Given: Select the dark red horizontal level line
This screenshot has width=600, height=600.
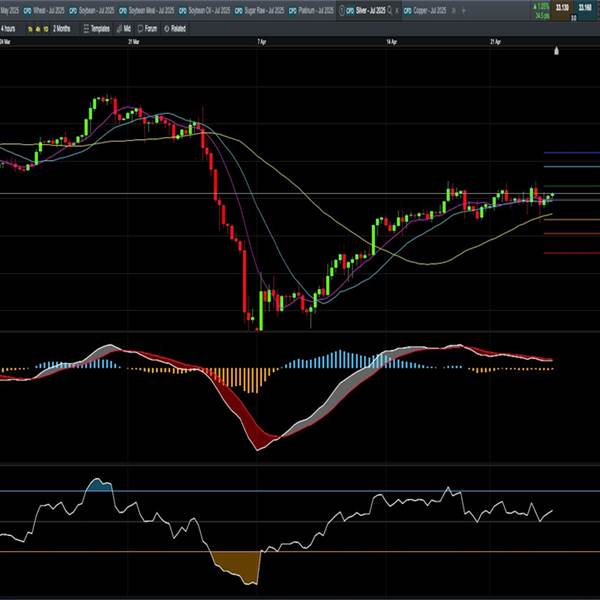Looking at the screenshot, I should 572,253.
